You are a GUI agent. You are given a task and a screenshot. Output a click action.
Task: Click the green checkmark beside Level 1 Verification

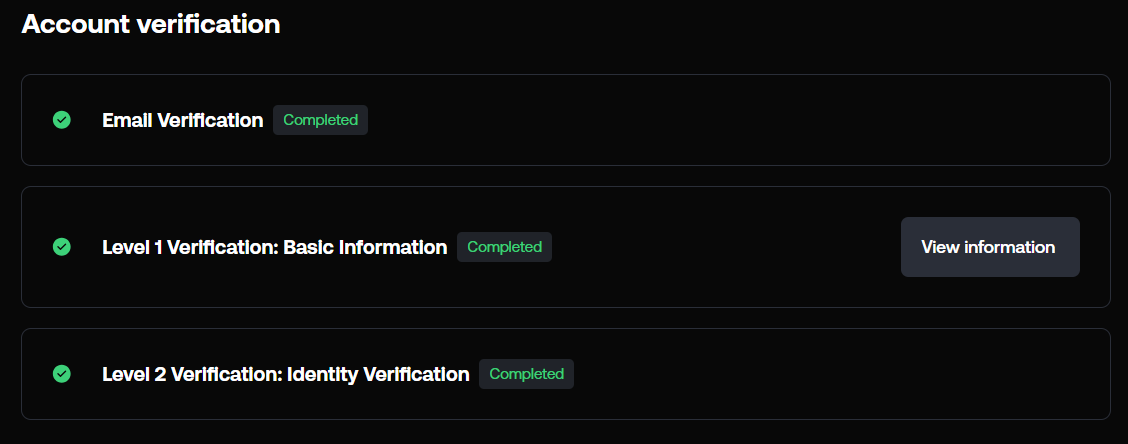pyautogui.click(x=62, y=247)
